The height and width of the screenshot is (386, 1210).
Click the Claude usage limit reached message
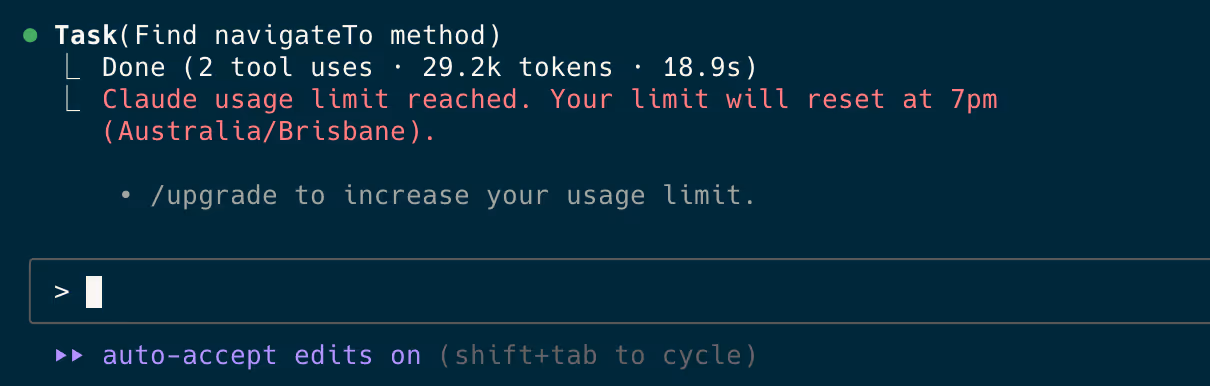pyautogui.click(x=550, y=116)
